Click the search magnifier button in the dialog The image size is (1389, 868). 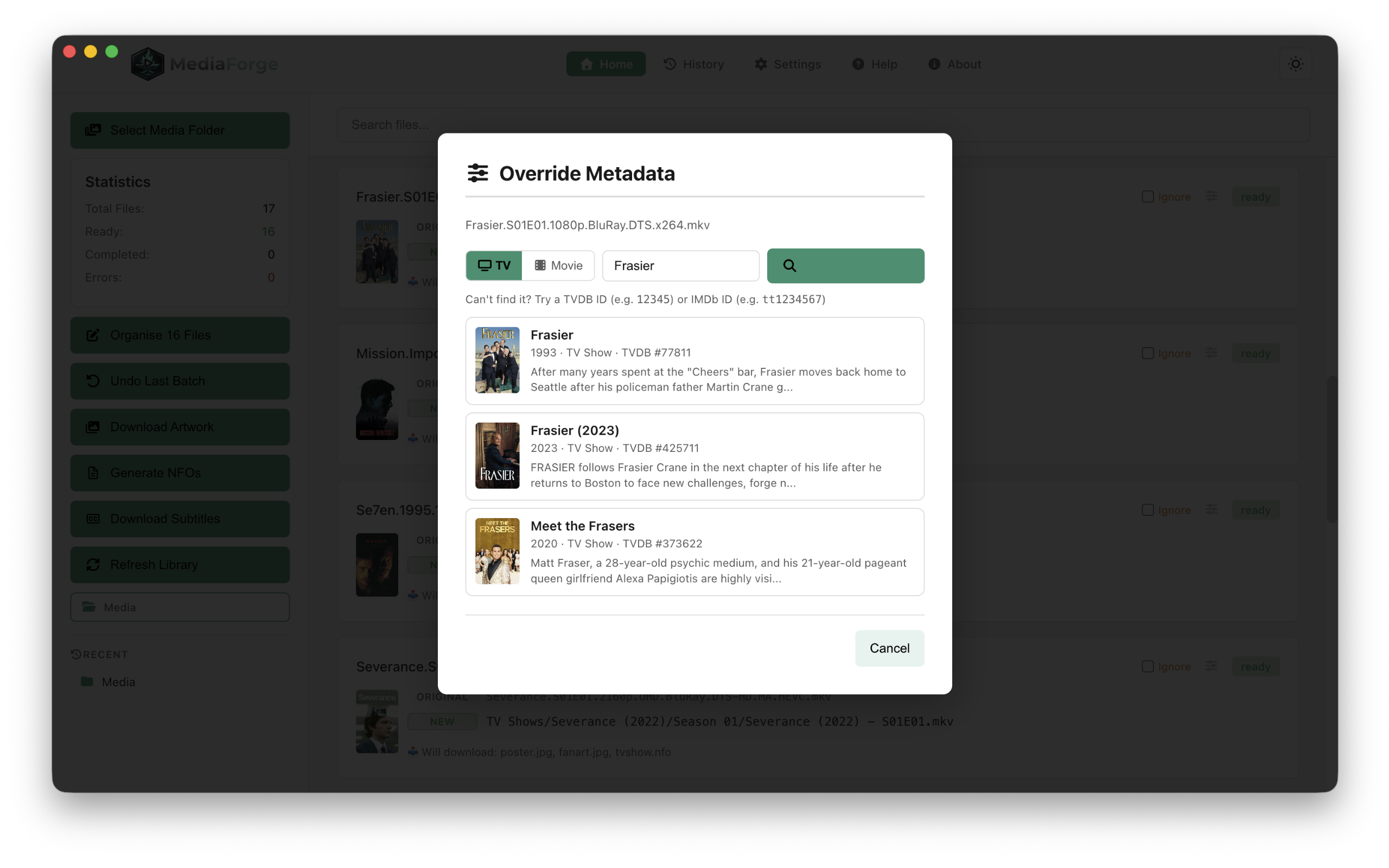[845, 265]
